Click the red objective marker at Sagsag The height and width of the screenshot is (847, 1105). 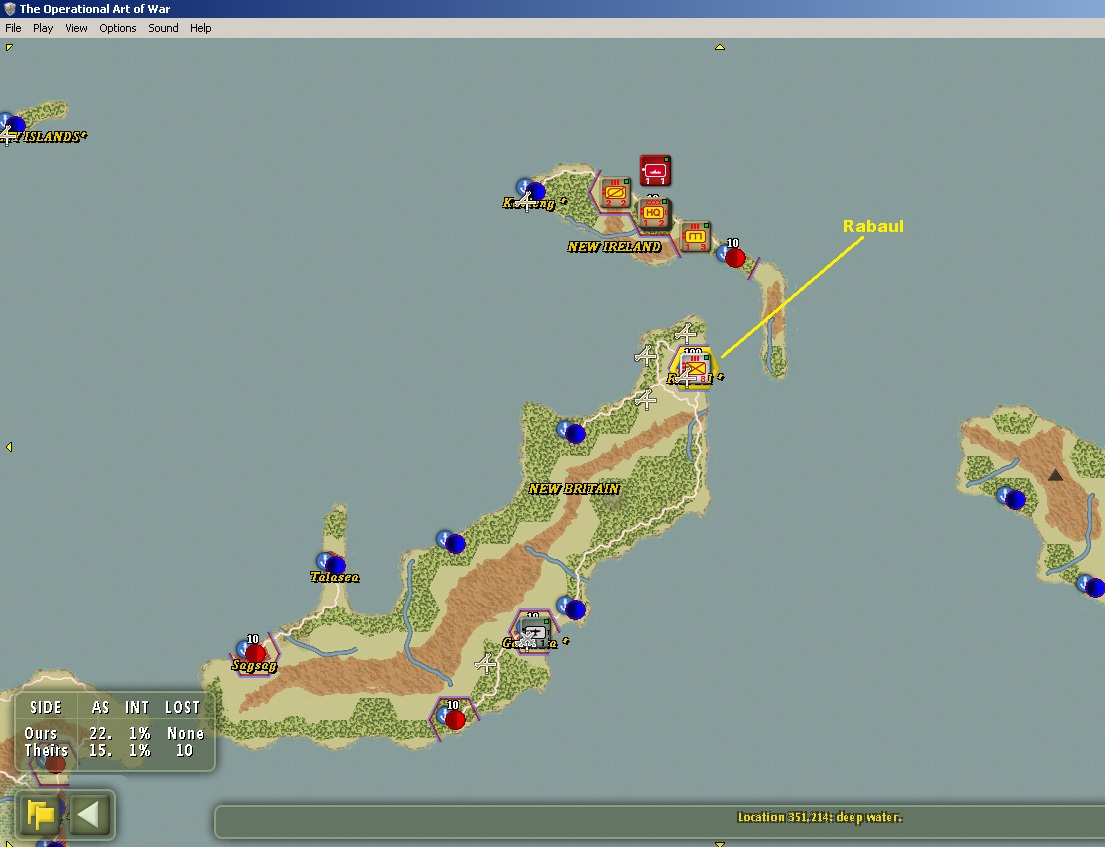(x=255, y=653)
